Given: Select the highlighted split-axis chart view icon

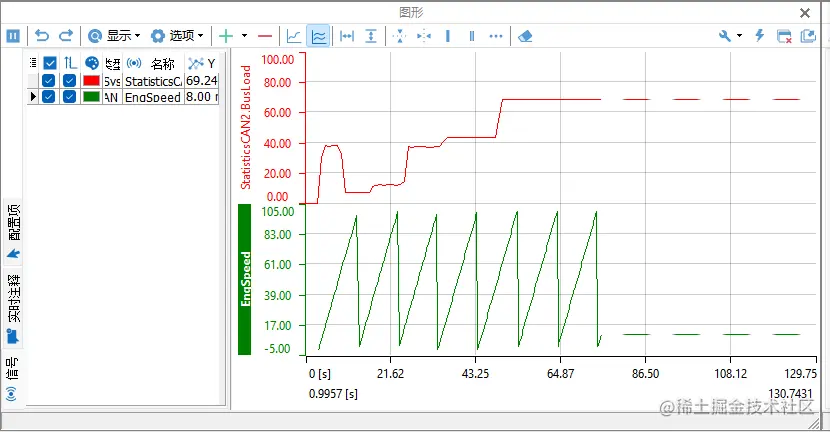Looking at the screenshot, I should coord(319,36).
